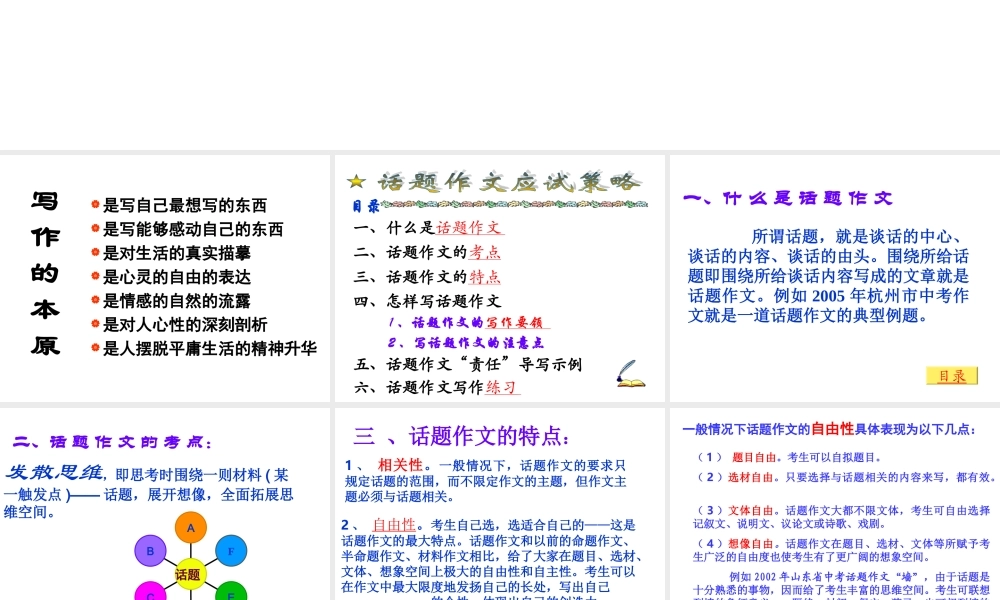Select the orange circle labeled A
Screen dimensions: 1000x600
pos(192,527)
